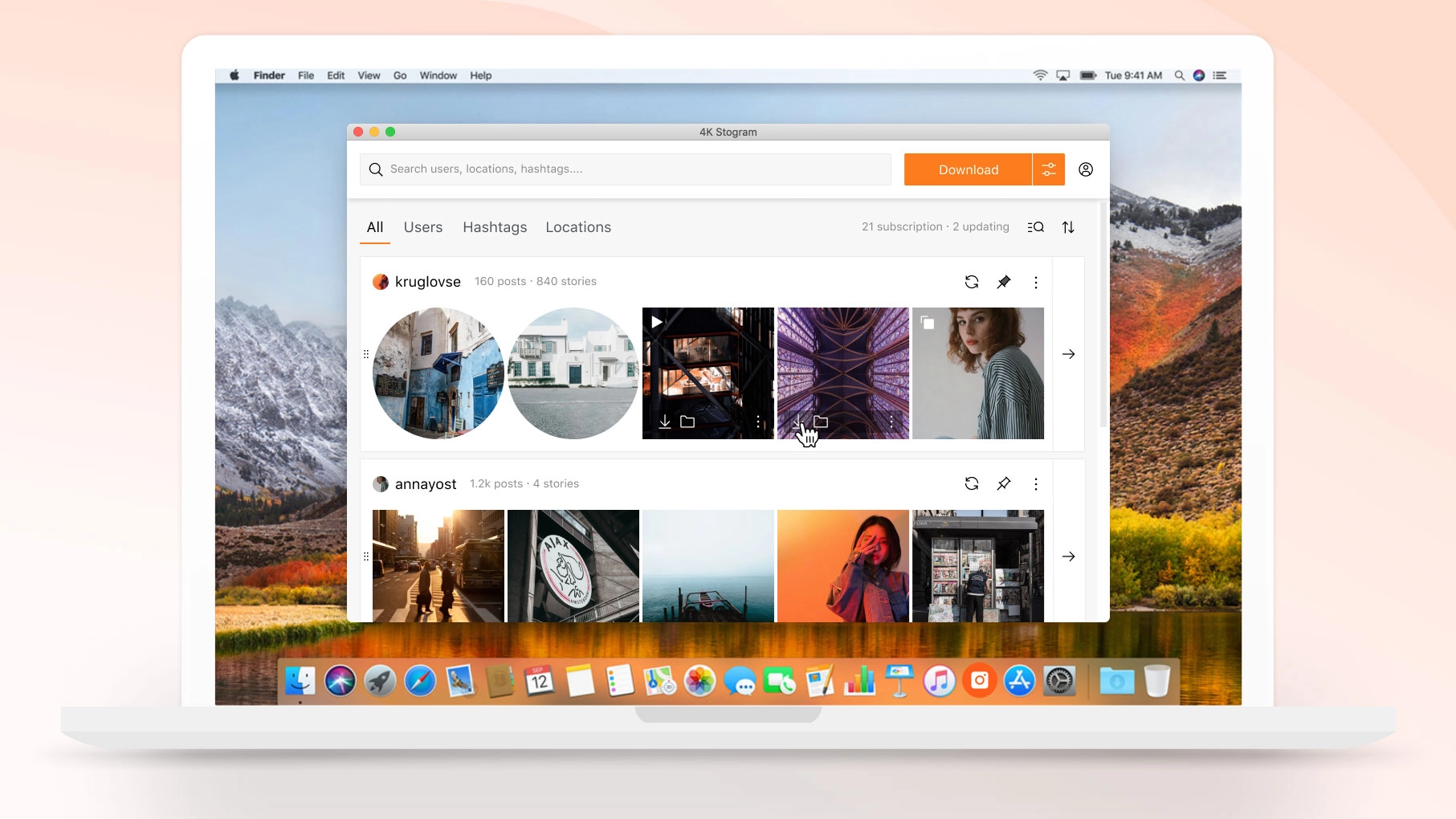
Task: Open download settings sliders icon
Action: (1049, 169)
